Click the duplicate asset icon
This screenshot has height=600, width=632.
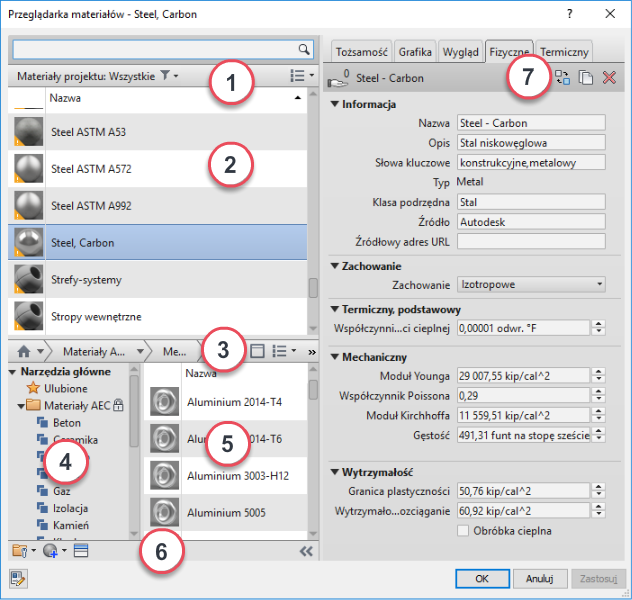pyautogui.click(x=586, y=77)
